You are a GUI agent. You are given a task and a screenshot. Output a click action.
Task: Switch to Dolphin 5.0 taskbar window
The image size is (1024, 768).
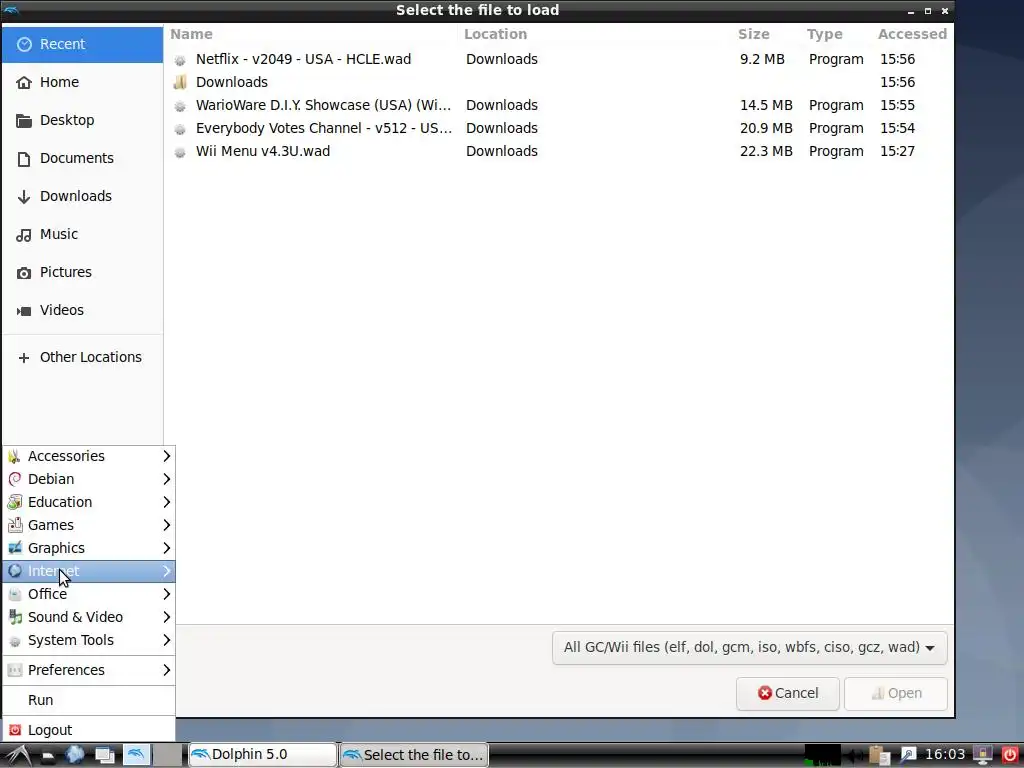click(x=263, y=755)
